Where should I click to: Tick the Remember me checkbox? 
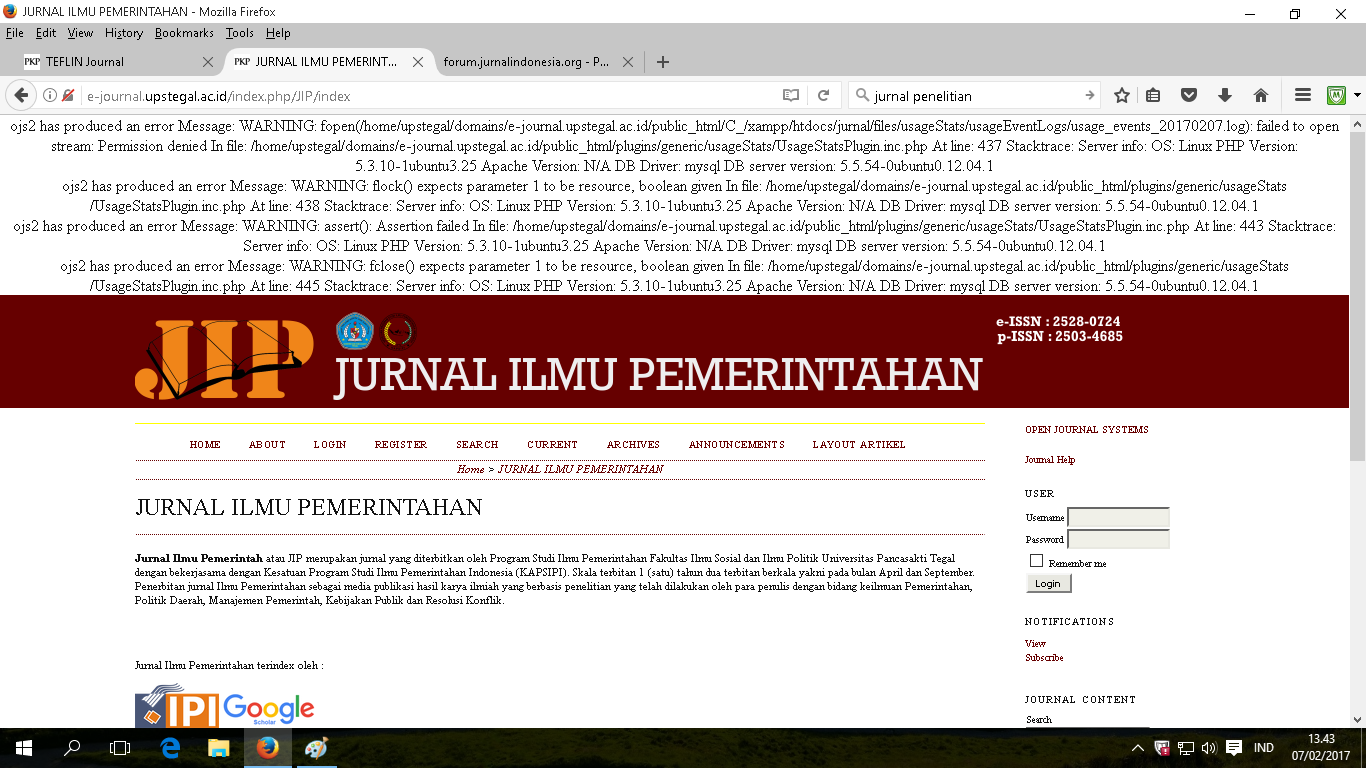pyautogui.click(x=1036, y=561)
